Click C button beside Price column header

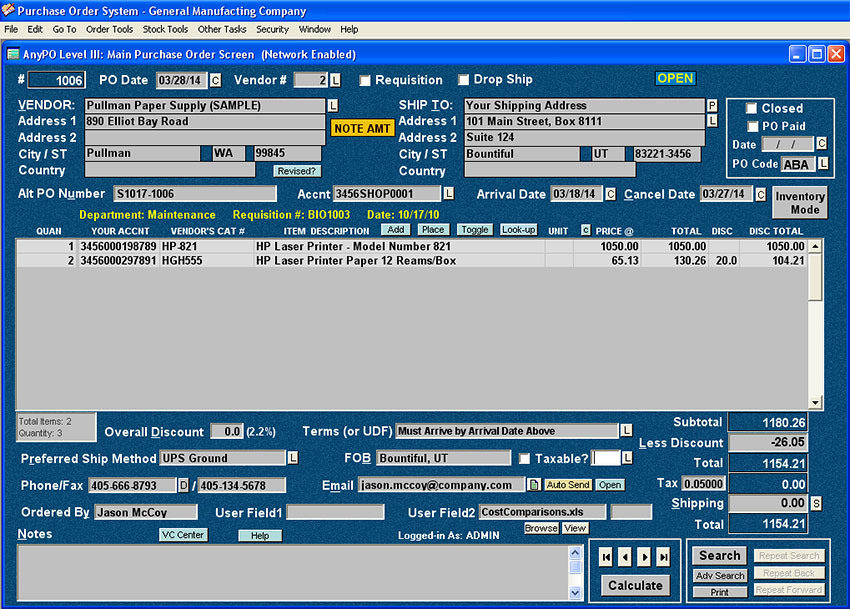coord(585,230)
